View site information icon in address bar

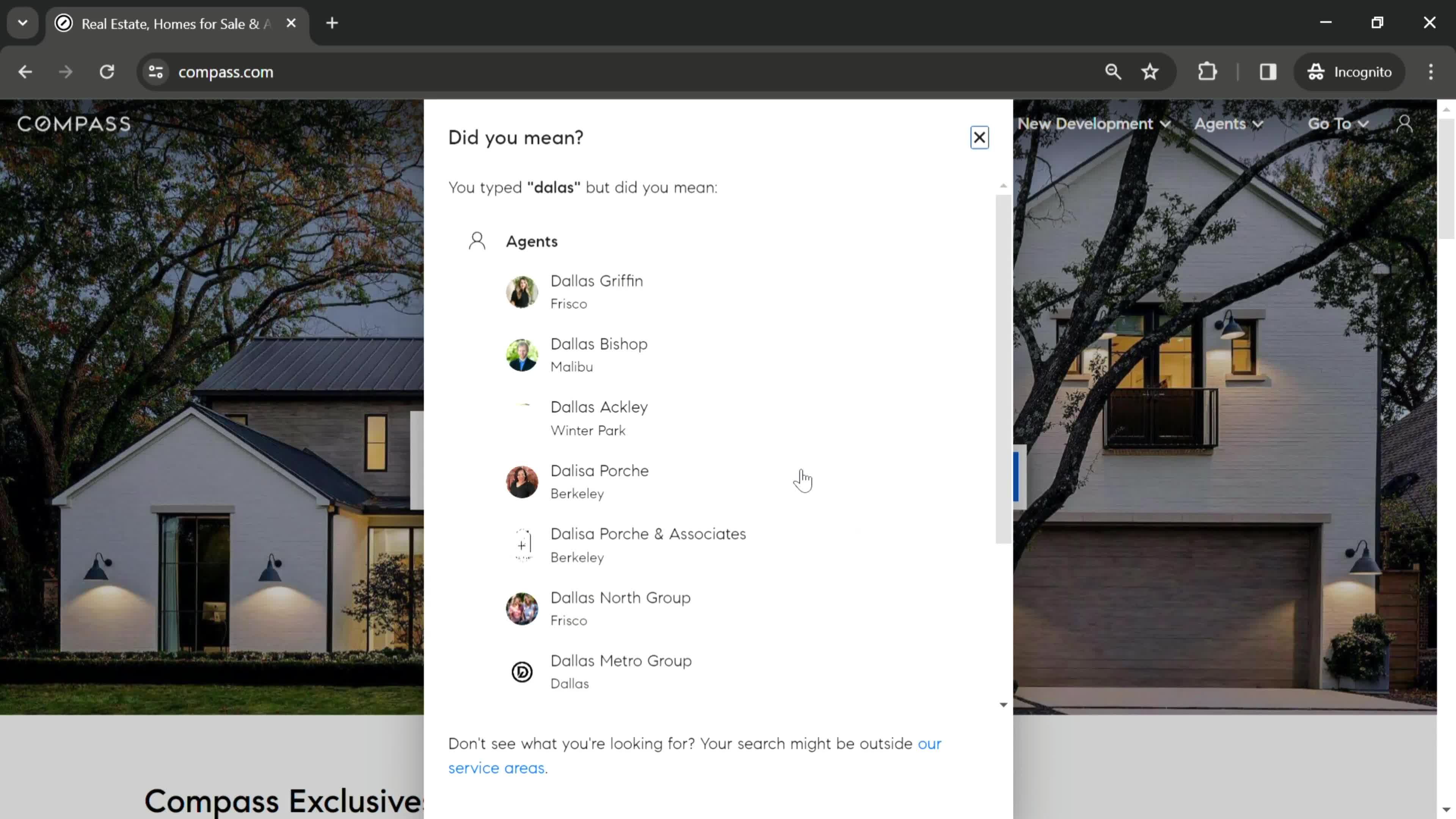coord(156,72)
